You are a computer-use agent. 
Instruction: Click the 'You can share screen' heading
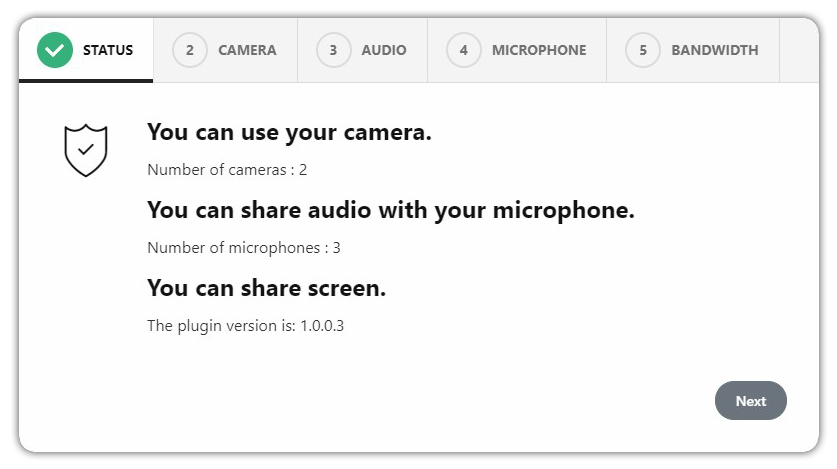(x=266, y=289)
